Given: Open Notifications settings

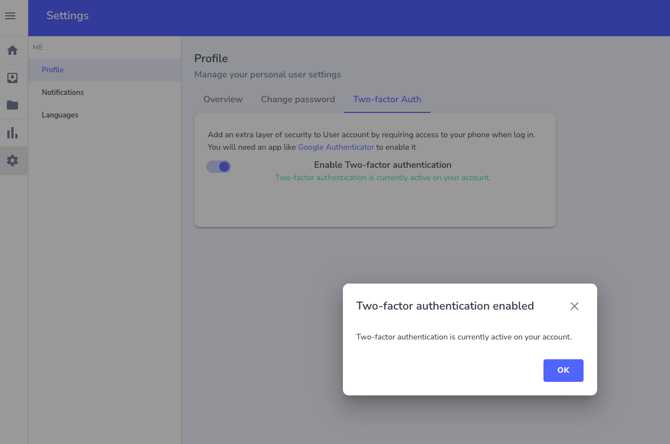Looking at the screenshot, I should tap(63, 92).
